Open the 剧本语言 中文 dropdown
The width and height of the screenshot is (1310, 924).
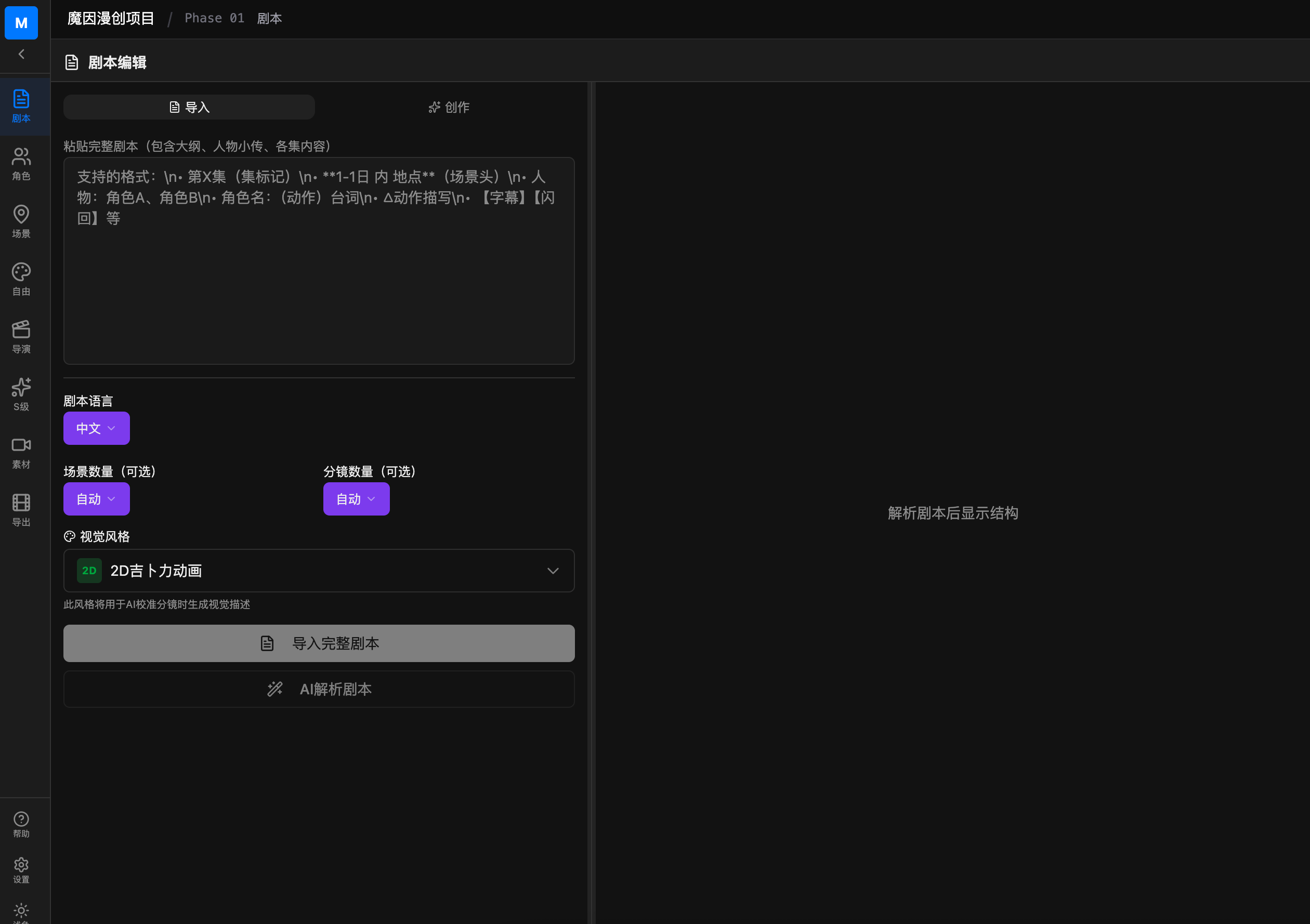coord(96,428)
